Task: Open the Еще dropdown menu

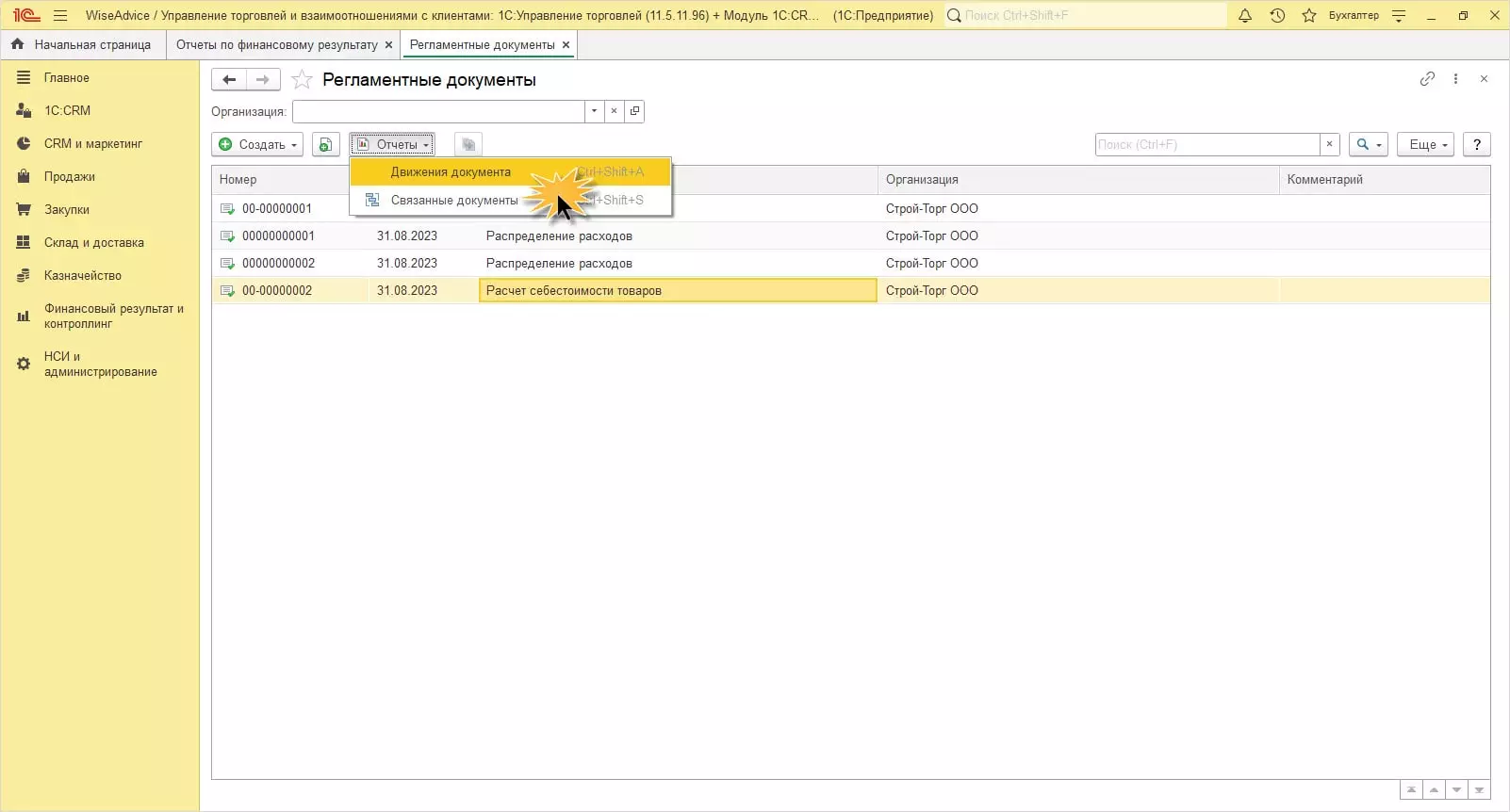Action: point(1427,144)
